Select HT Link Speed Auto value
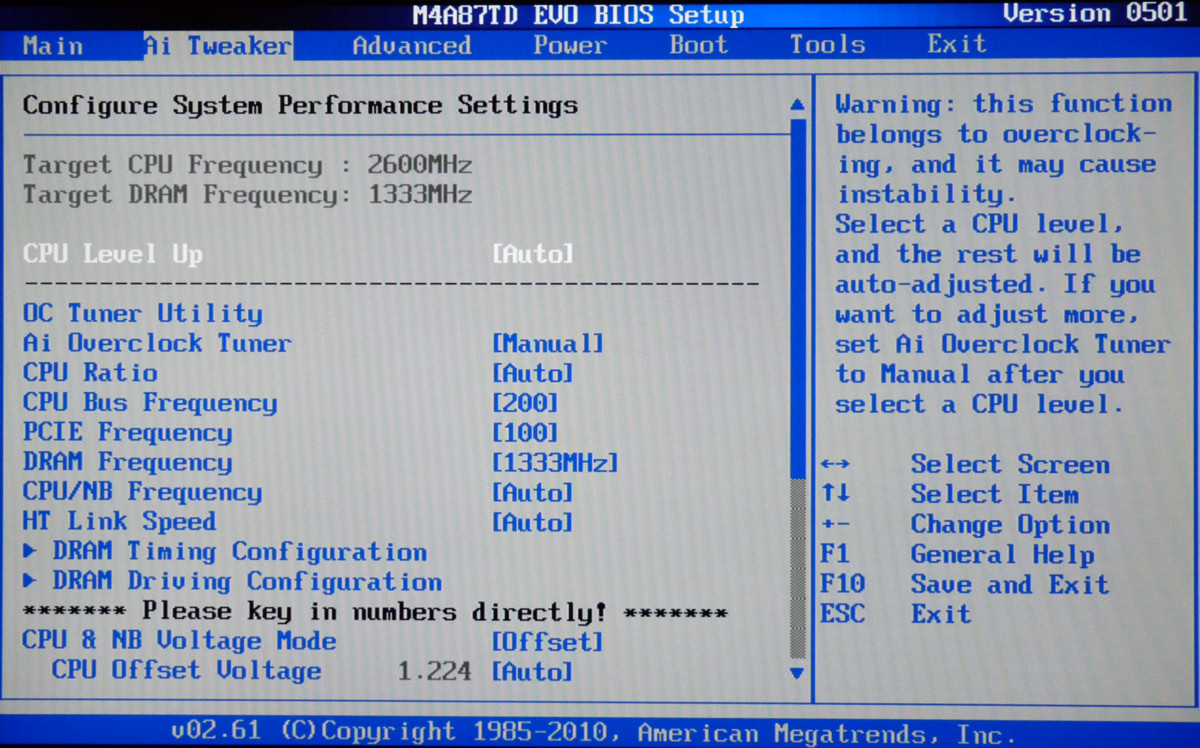 pos(533,523)
